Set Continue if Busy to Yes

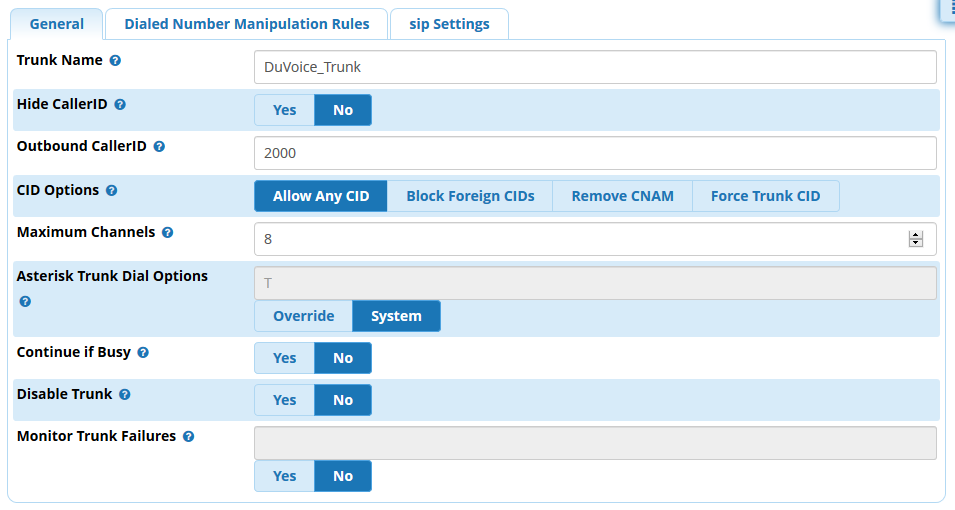click(284, 358)
